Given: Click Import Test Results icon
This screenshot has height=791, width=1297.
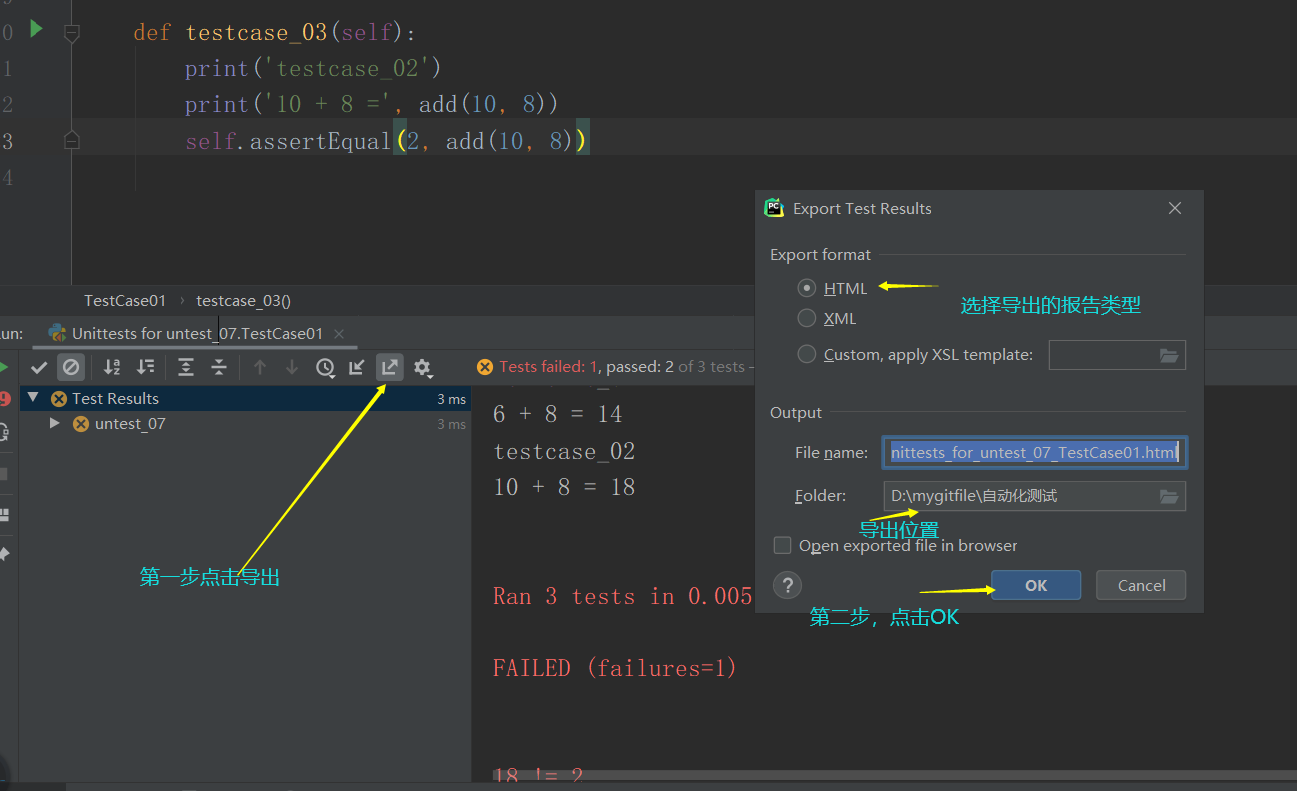Looking at the screenshot, I should (357, 368).
